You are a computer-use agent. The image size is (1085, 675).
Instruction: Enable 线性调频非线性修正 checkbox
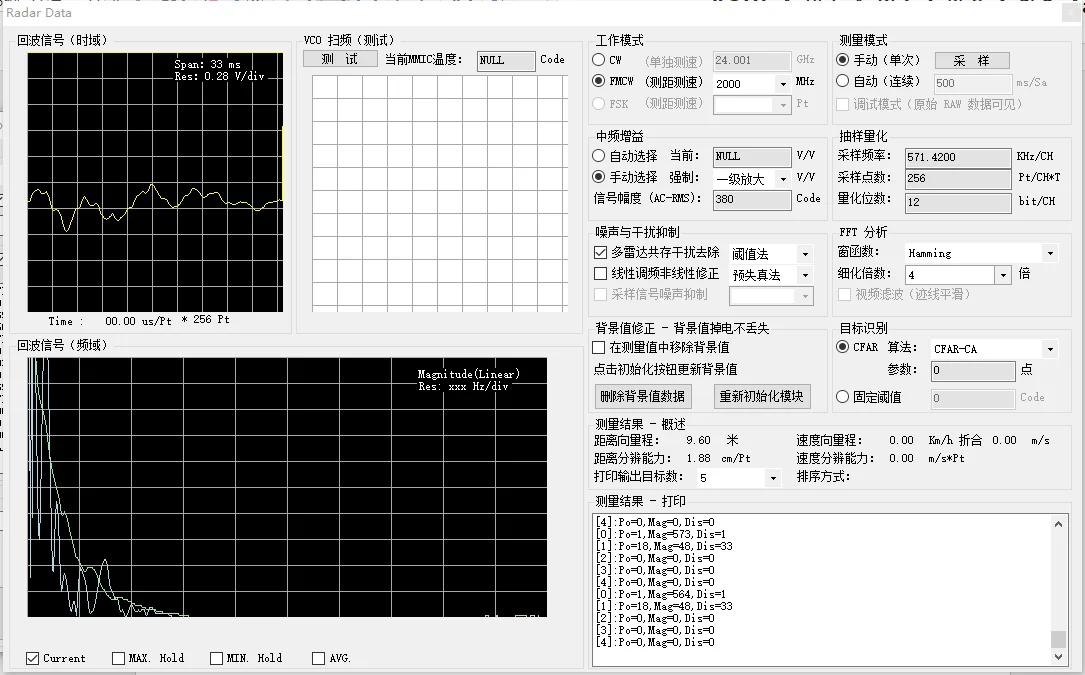click(x=601, y=274)
